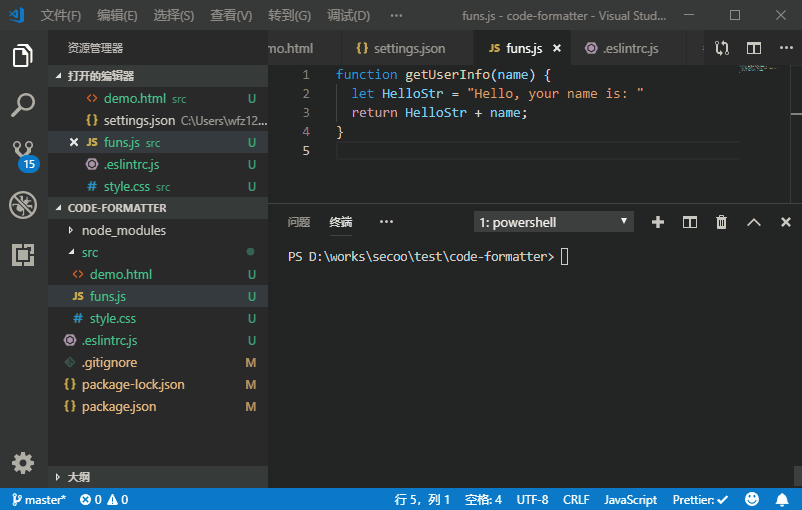Select the Terminal (终端) panel tab
The width and height of the screenshot is (802, 510).
tap(341, 222)
